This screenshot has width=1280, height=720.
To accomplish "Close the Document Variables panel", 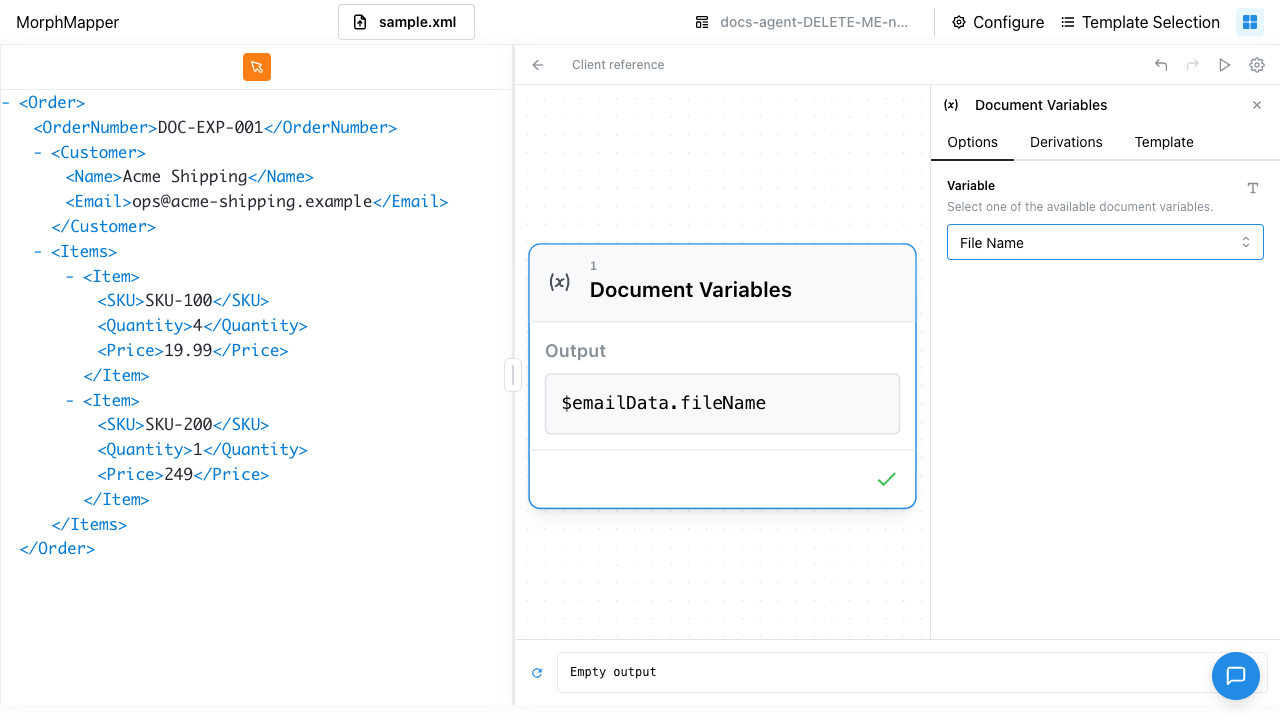I will [1257, 105].
